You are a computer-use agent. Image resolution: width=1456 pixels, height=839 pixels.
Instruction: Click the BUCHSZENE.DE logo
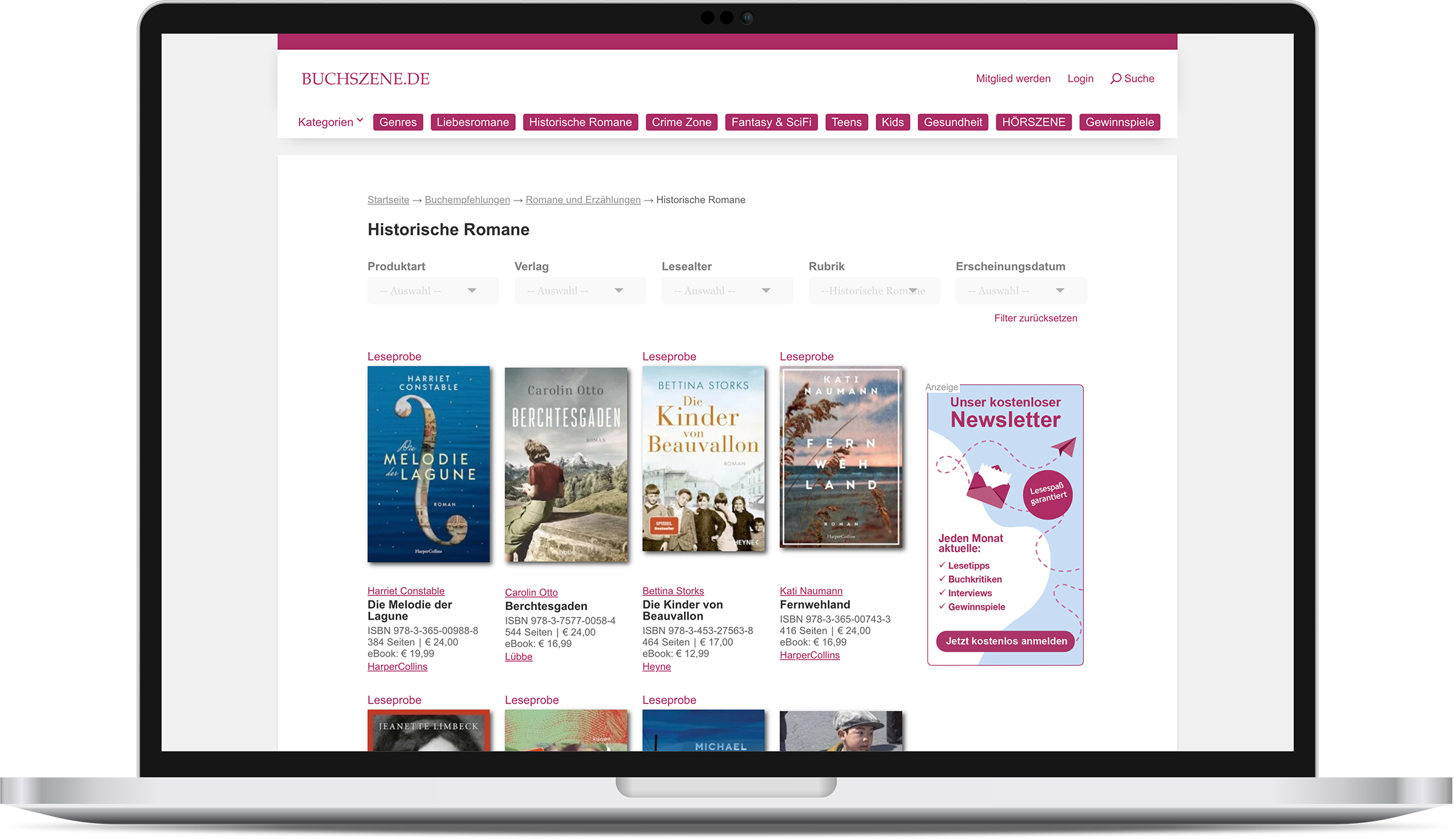pyautogui.click(x=365, y=79)
